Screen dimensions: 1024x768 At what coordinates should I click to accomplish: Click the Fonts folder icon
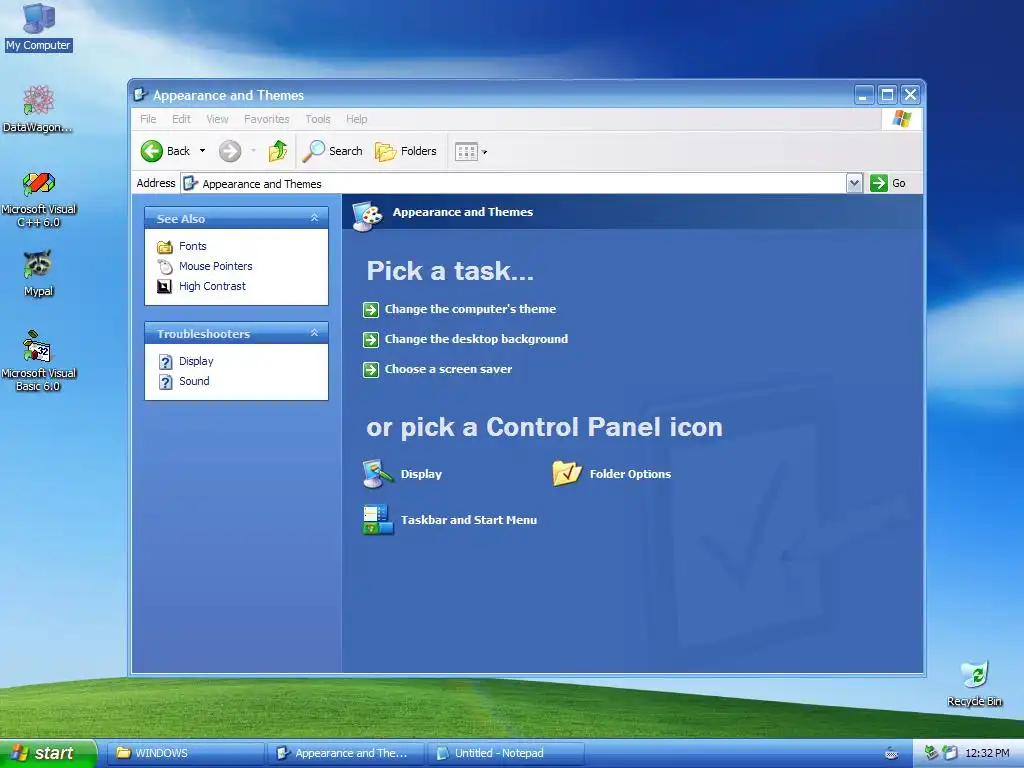(165, 246)
